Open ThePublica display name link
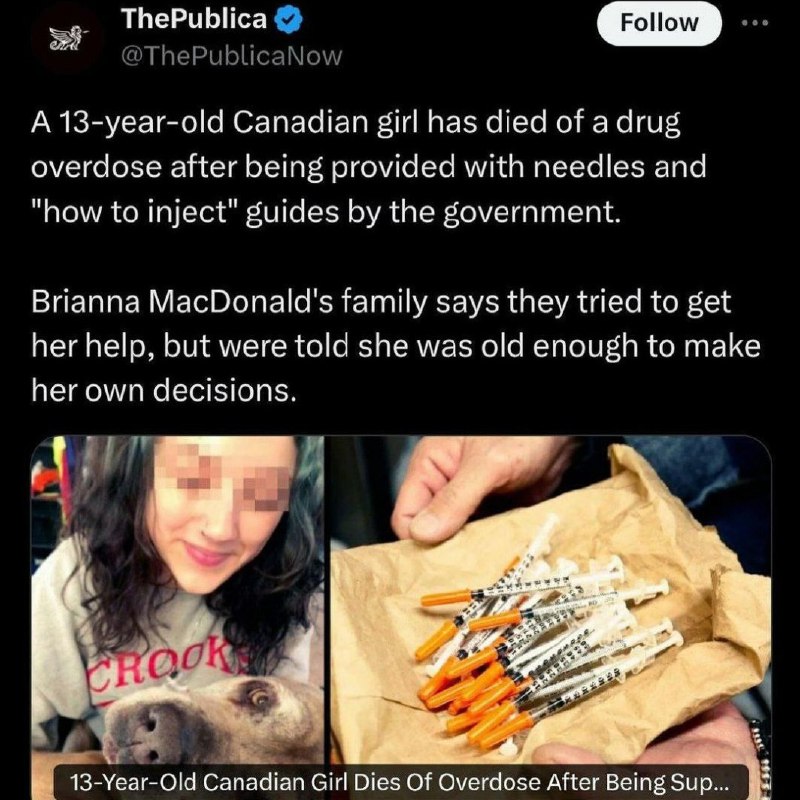Image resolution: width=800 pixels, height=800 pixels. 194,19
